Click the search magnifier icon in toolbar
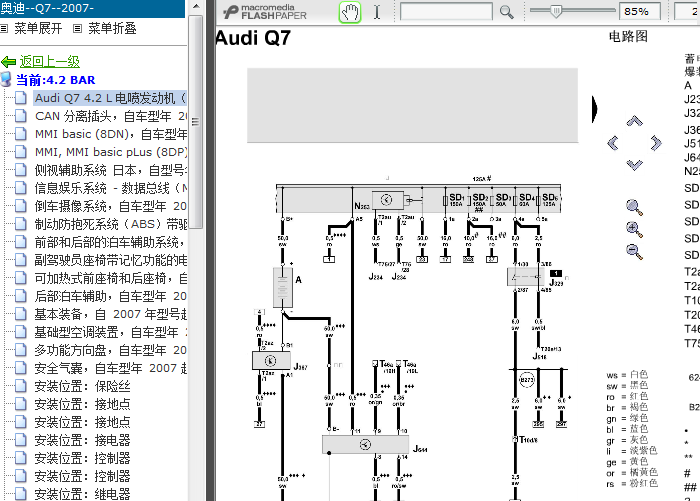 coord(506,12)
